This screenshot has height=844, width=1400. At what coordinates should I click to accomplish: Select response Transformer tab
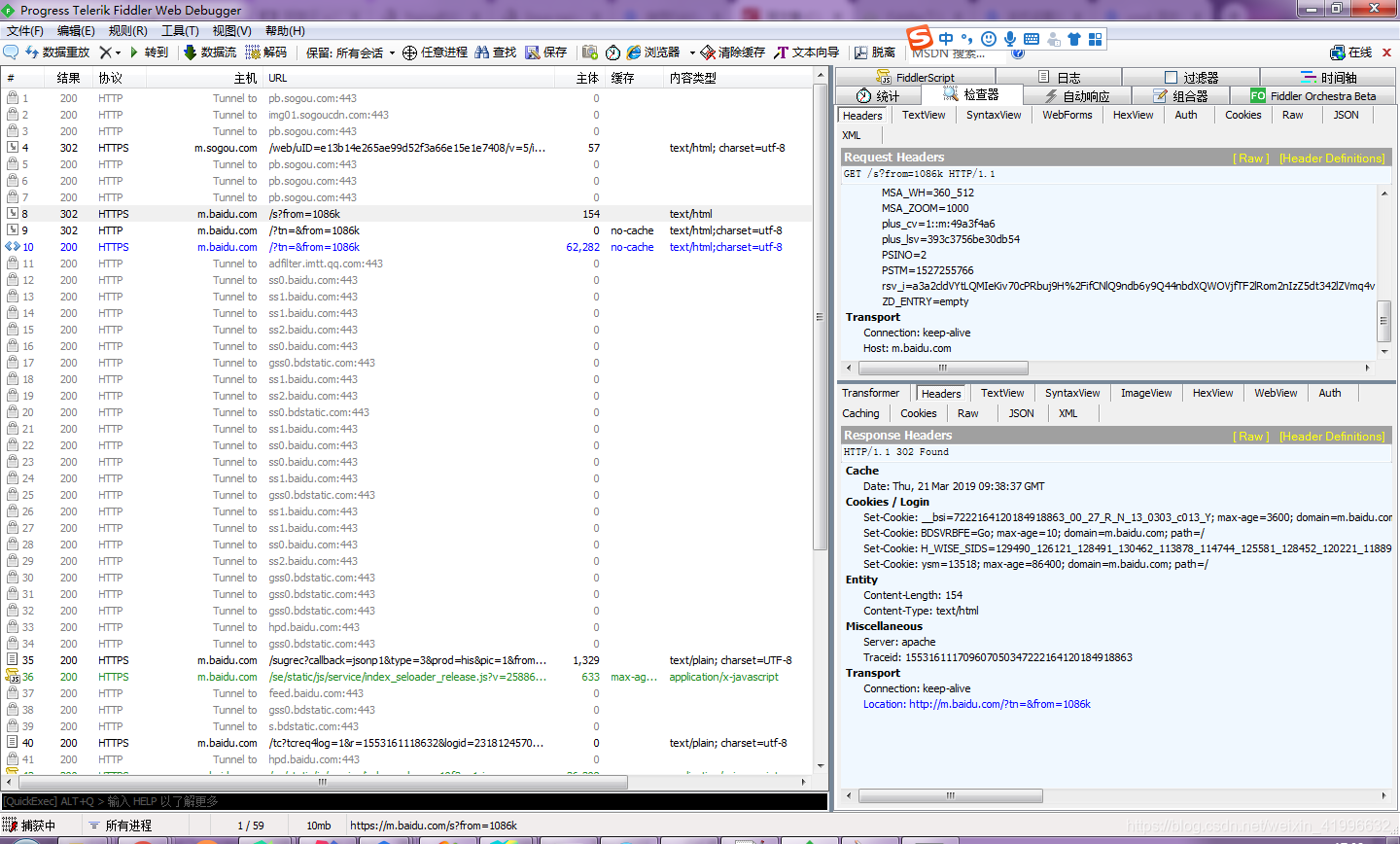tap(870, 393)
